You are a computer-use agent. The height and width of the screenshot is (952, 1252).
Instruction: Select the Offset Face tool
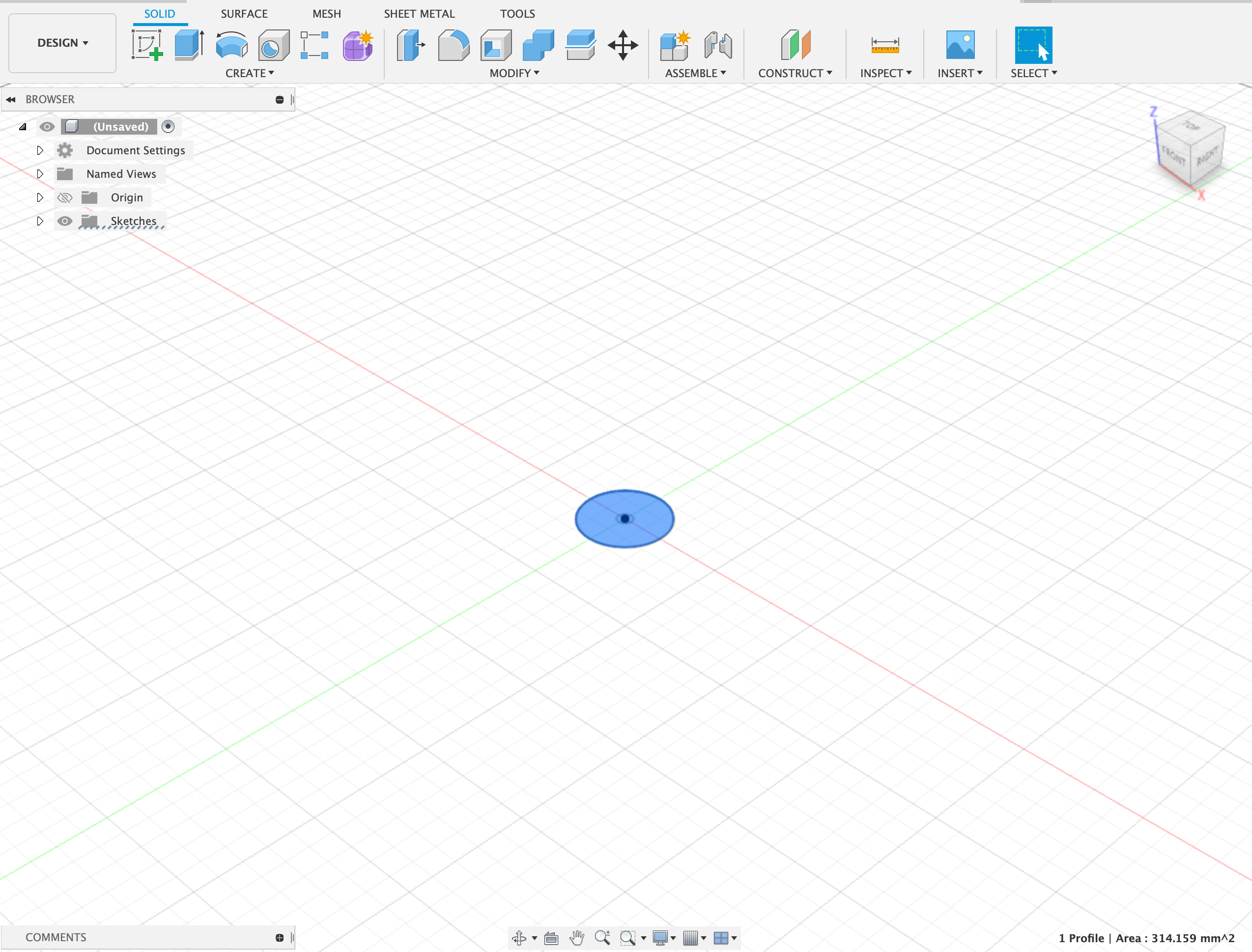pyautogui.click(x=580, y=45)
